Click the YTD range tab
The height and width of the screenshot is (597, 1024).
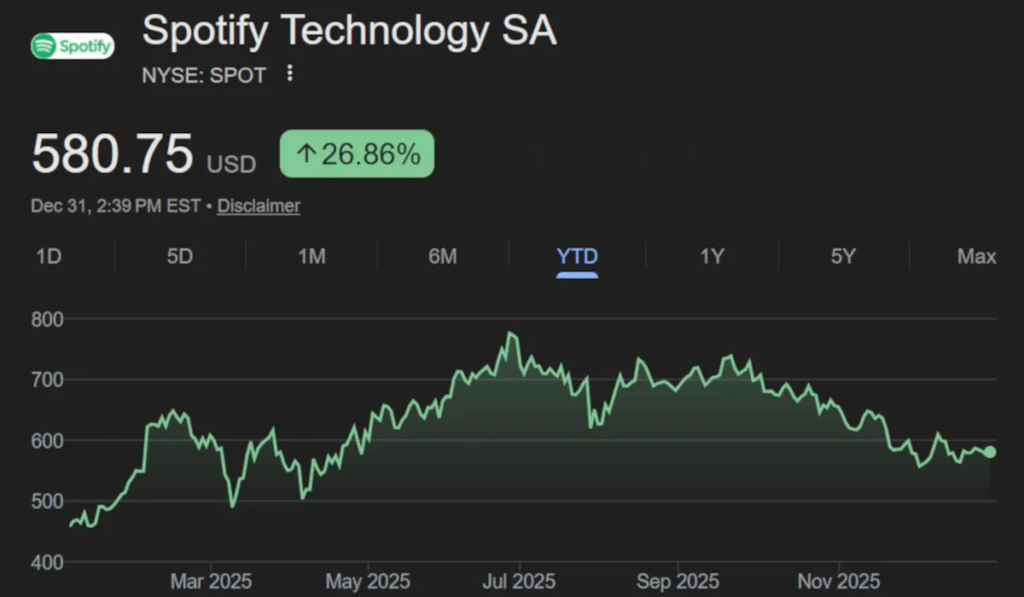pos(577,257)
